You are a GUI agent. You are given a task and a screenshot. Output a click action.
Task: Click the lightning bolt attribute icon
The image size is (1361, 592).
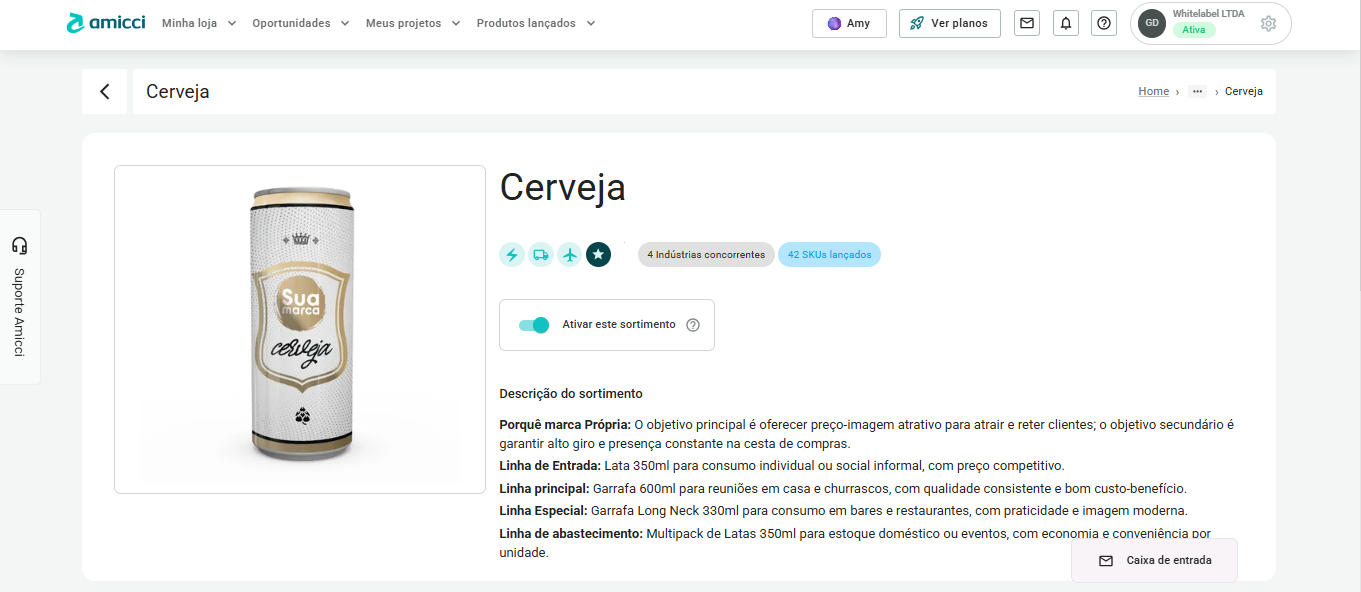(512, 255)
